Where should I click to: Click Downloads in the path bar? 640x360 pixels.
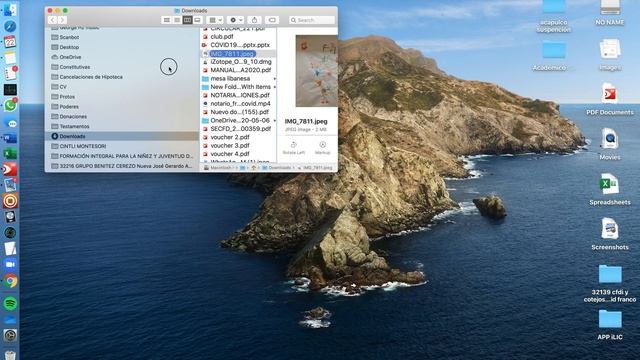tap(277, 168)
